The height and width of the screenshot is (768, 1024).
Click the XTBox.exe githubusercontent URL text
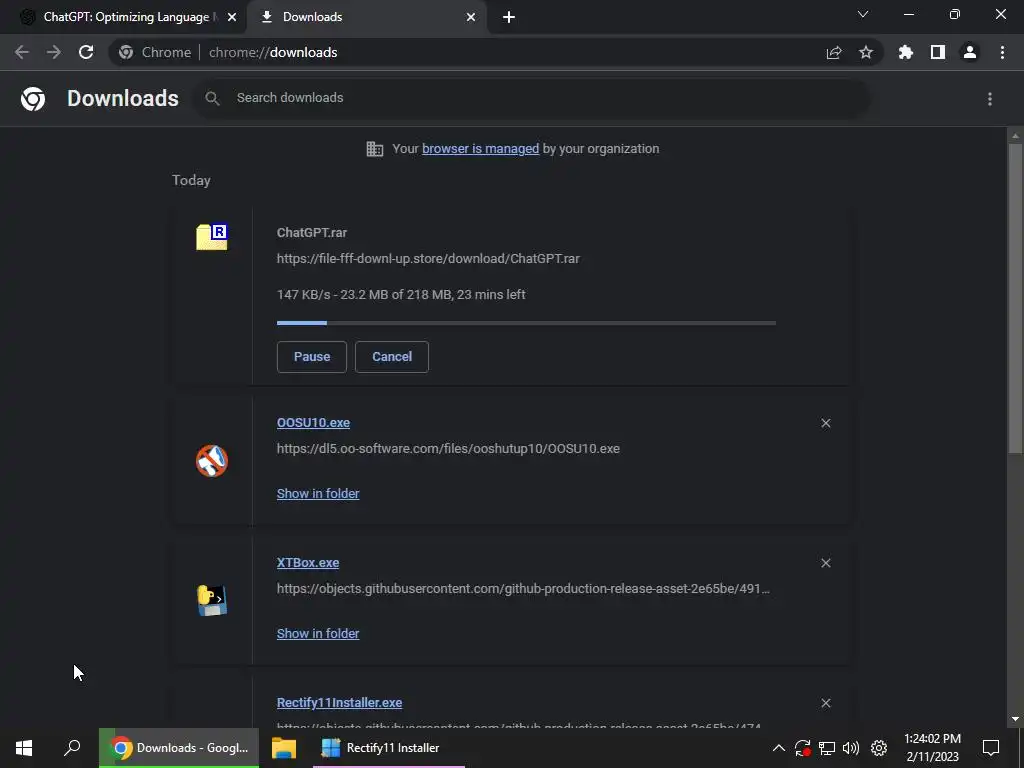523,589
